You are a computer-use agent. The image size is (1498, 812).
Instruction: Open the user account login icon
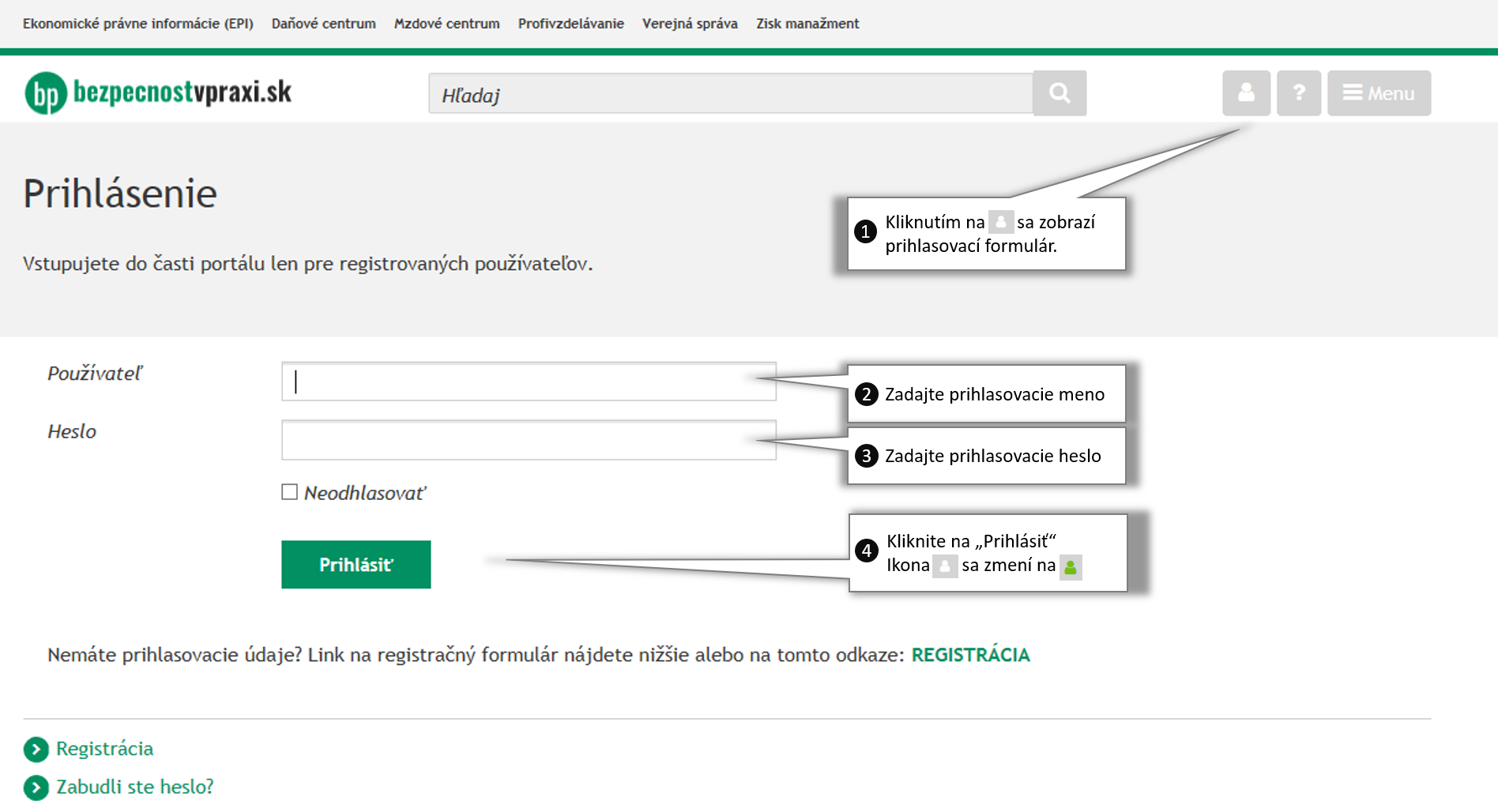(x=1246, y=93)
